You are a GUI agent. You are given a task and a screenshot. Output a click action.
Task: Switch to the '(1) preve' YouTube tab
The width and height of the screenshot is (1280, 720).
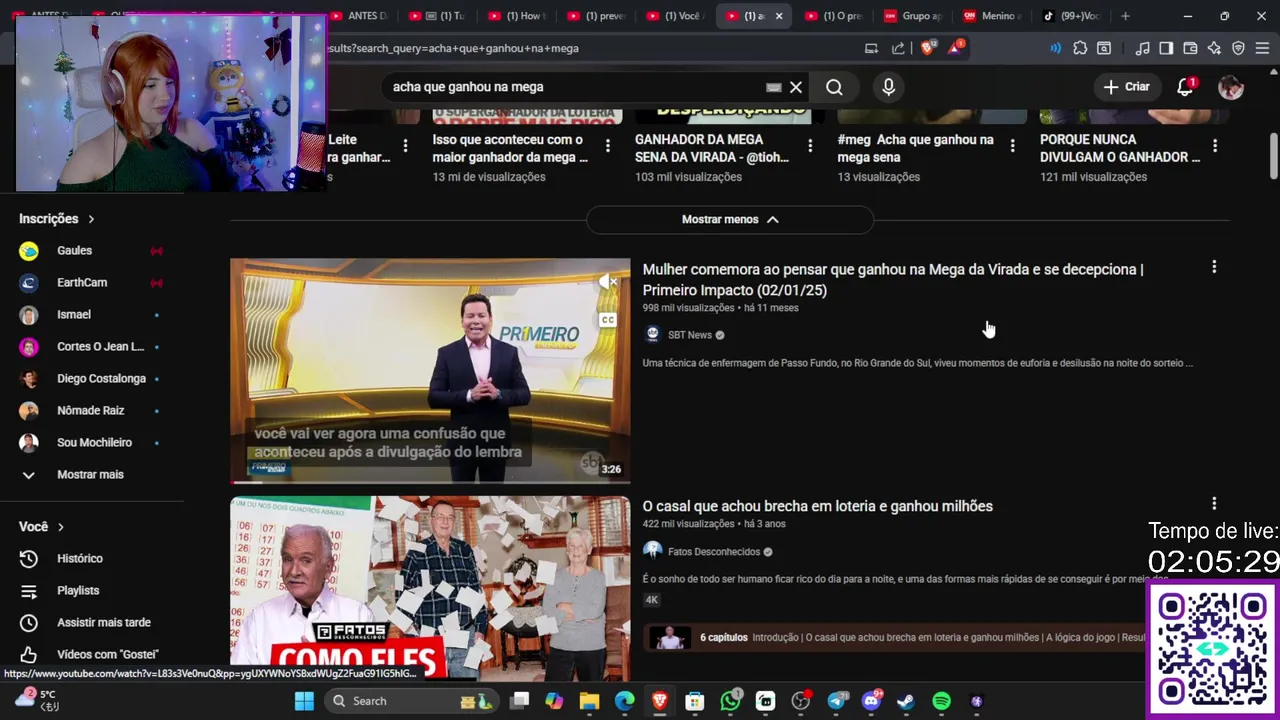[x=596, y=16]
